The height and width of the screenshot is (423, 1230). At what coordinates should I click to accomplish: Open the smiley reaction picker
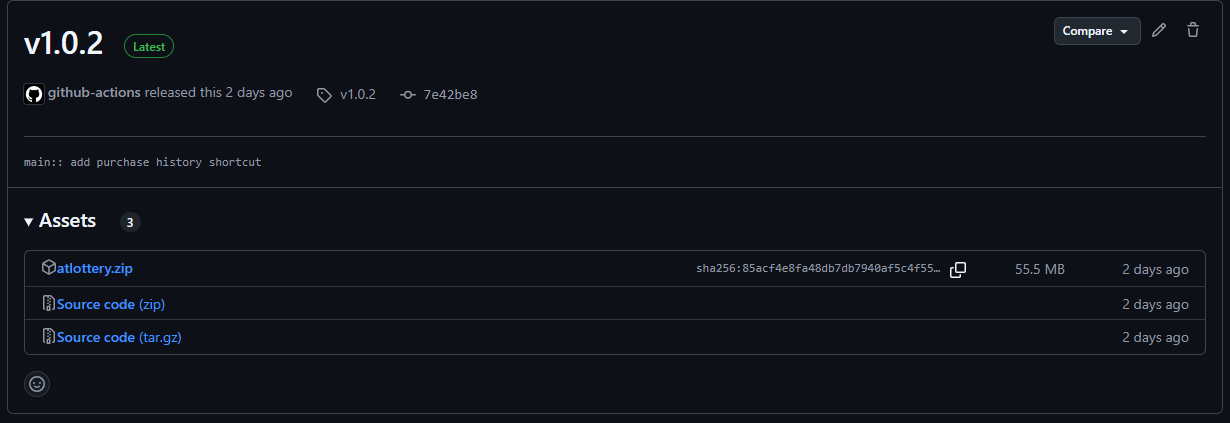point(37,383)
